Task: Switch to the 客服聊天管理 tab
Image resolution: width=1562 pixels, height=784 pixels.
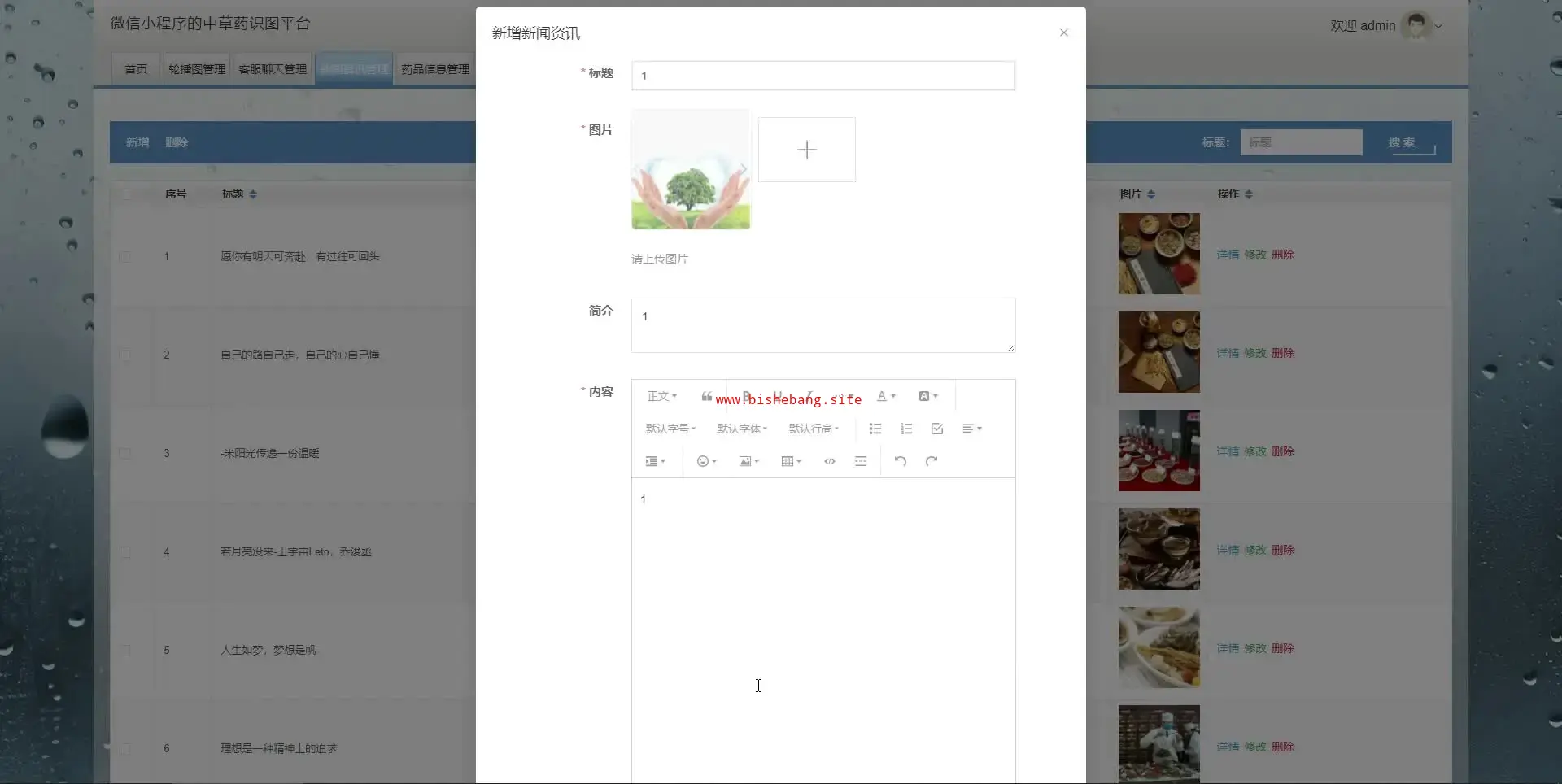Action: [x=273, y=69]
